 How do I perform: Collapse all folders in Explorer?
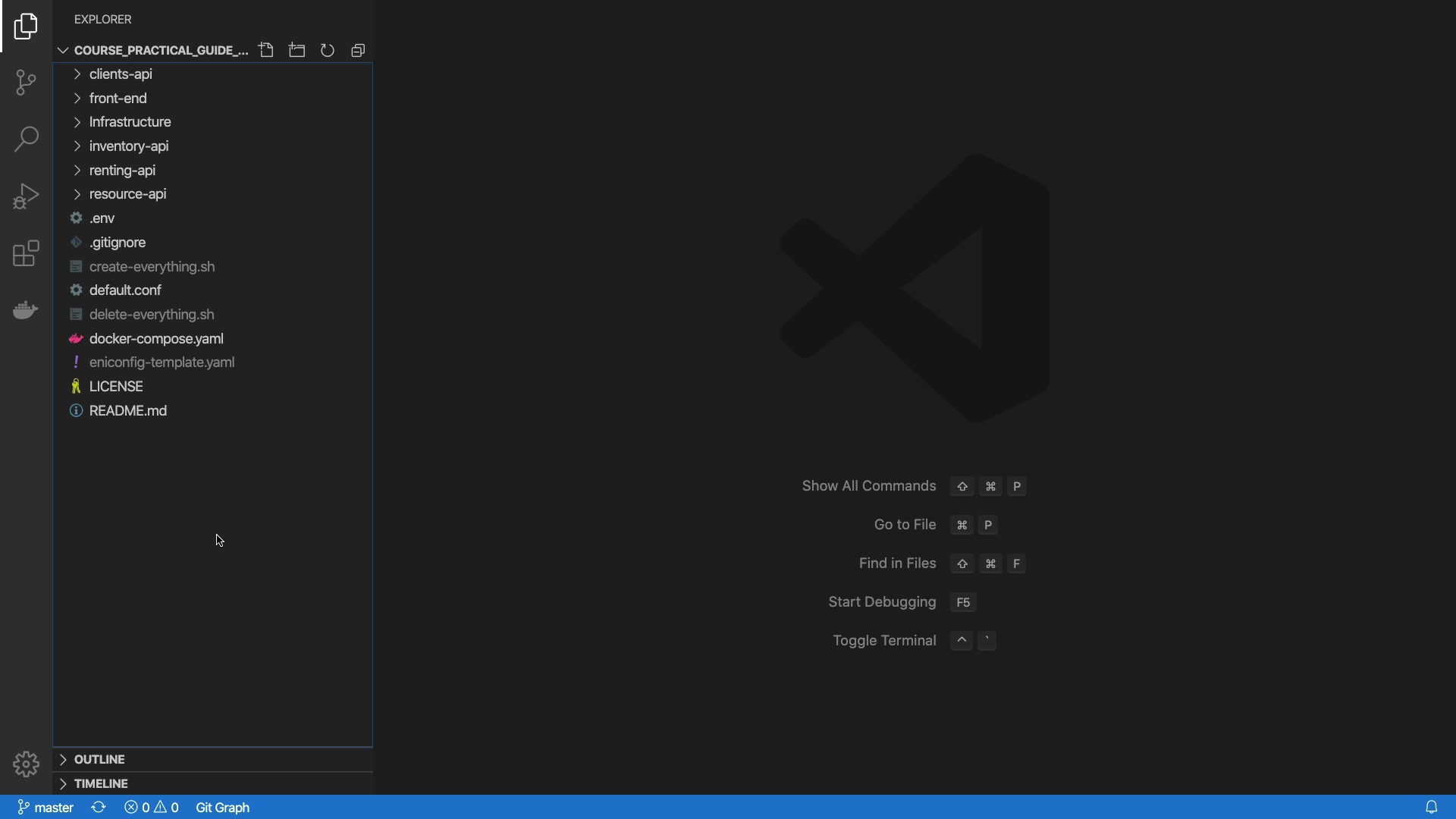click(x=359, y=50)
